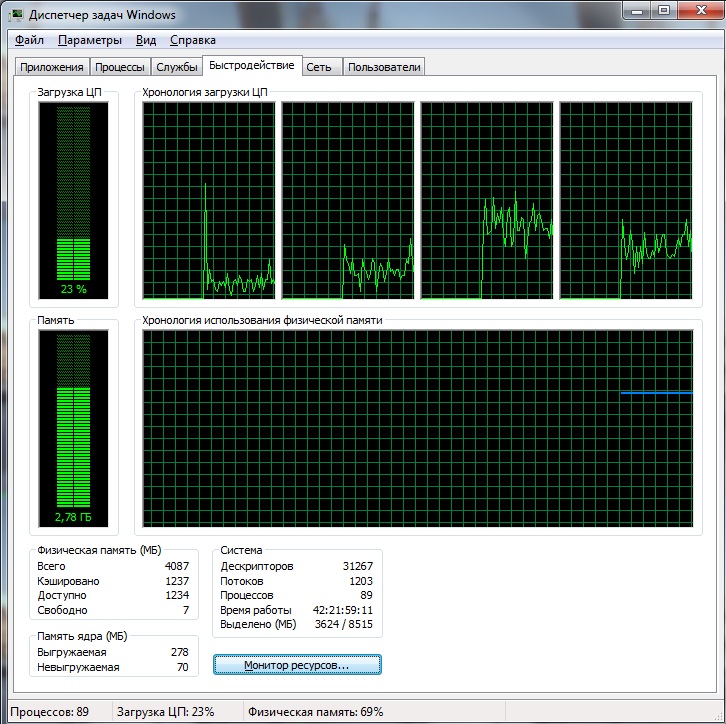This screenshot has width=726, height=724.
Task: Click status bar text Загрузка ЦП: 23%
Action: [x=165, y=712]
